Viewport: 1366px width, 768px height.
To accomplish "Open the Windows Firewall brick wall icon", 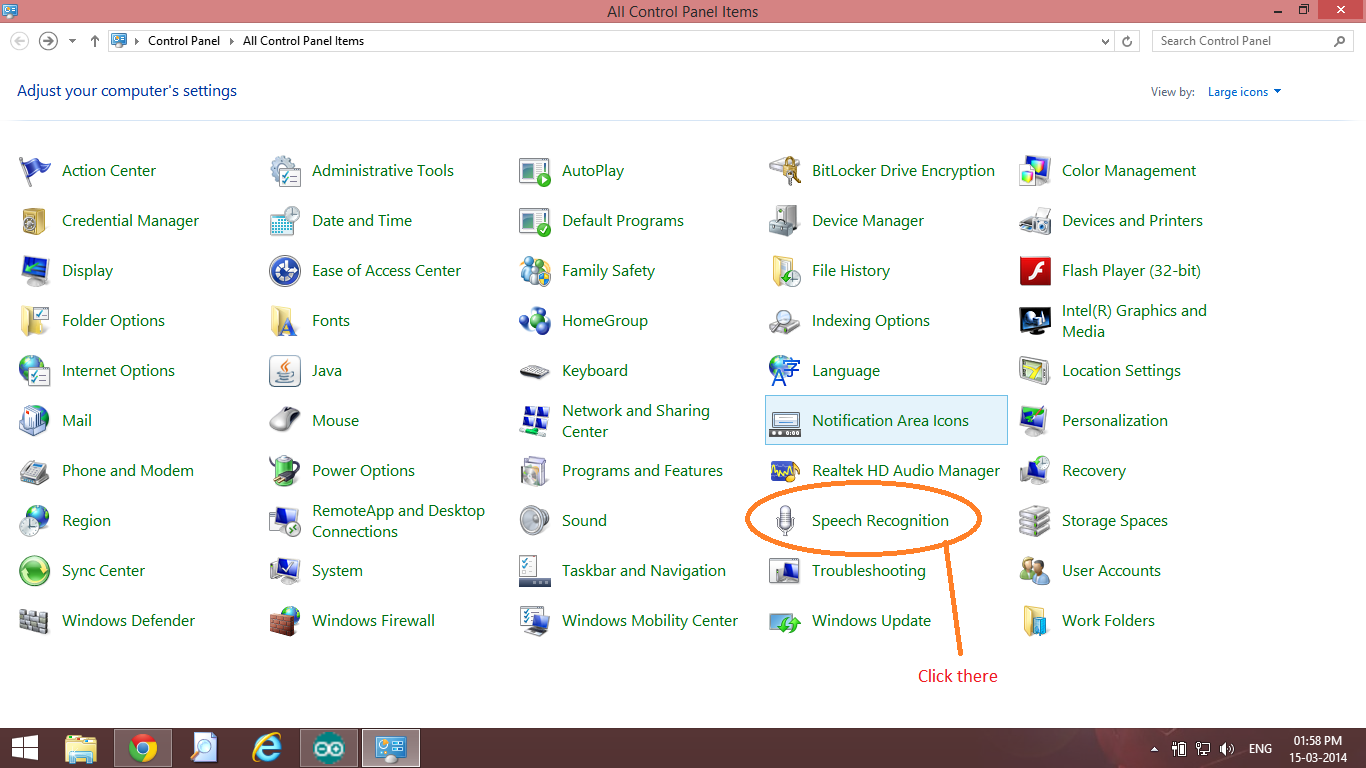I will pos(285,621).
